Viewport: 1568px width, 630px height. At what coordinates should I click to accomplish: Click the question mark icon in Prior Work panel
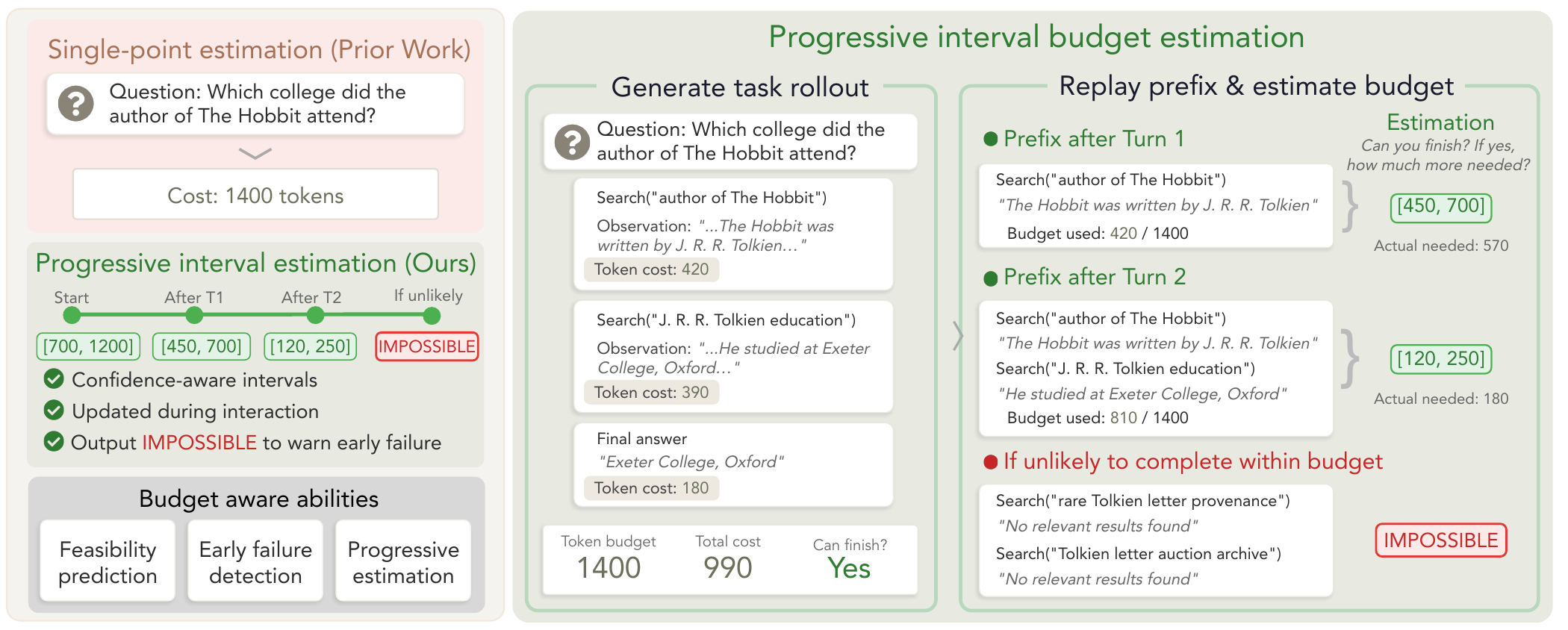pyautogui.click(x=76, y=103)
